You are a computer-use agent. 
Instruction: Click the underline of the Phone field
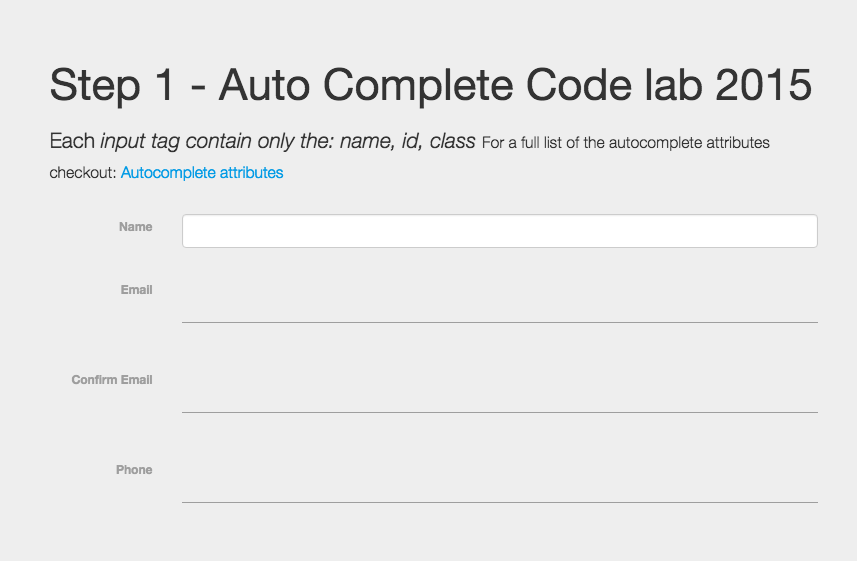pyautogui.click(x=499, y=502)
